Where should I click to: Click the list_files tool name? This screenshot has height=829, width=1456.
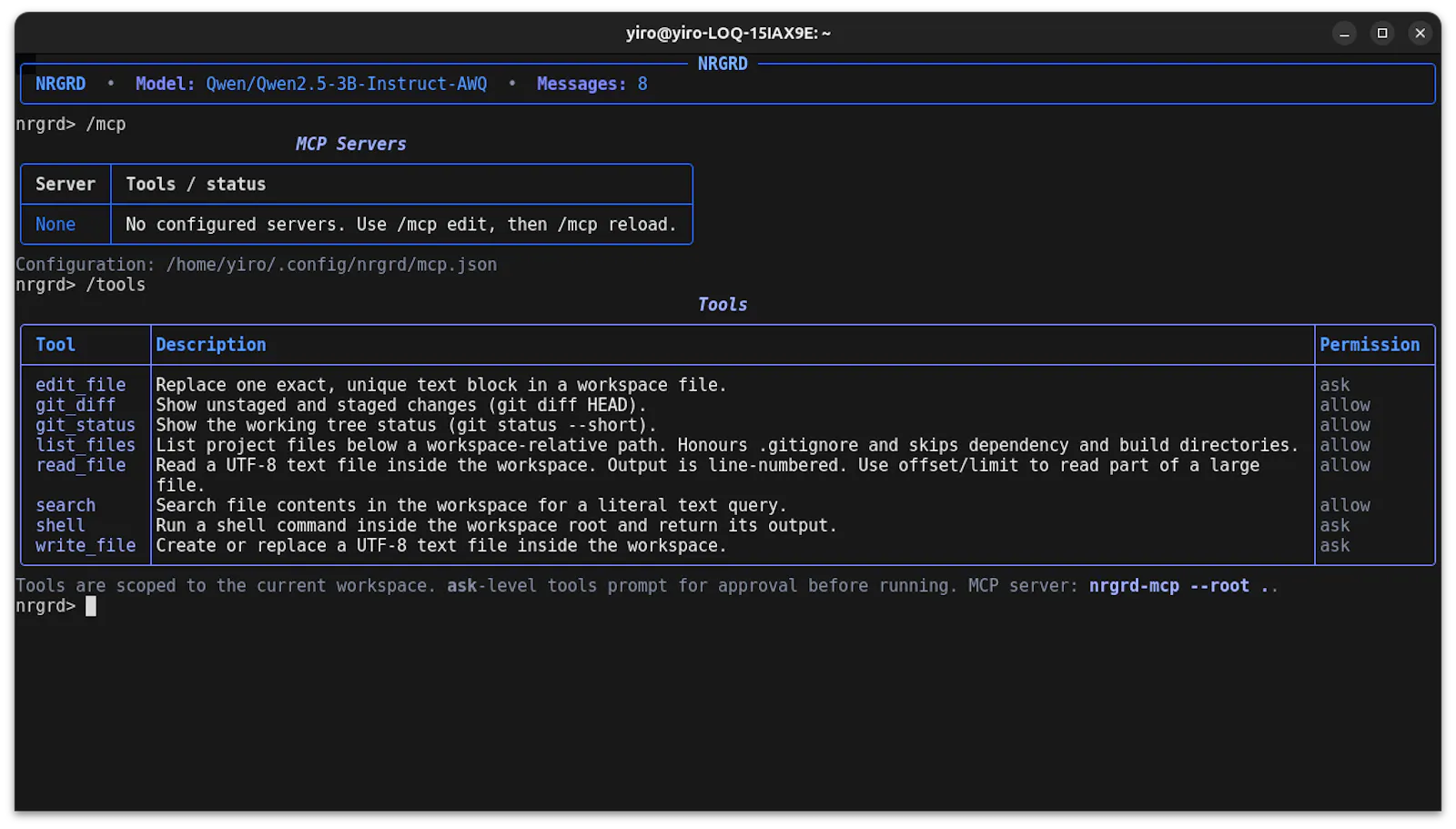(86, 445)
